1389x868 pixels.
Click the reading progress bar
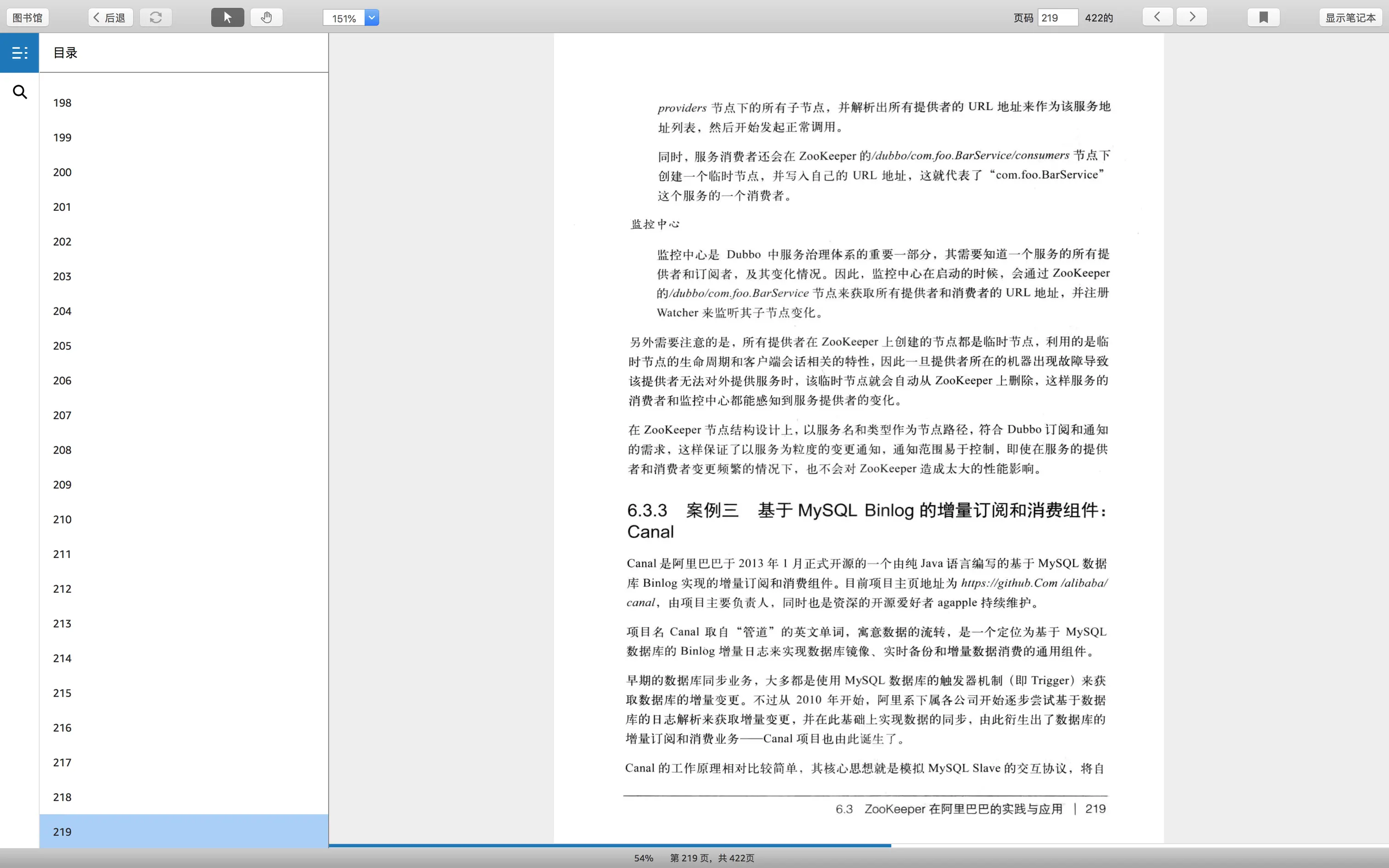[x=609, y=845]
